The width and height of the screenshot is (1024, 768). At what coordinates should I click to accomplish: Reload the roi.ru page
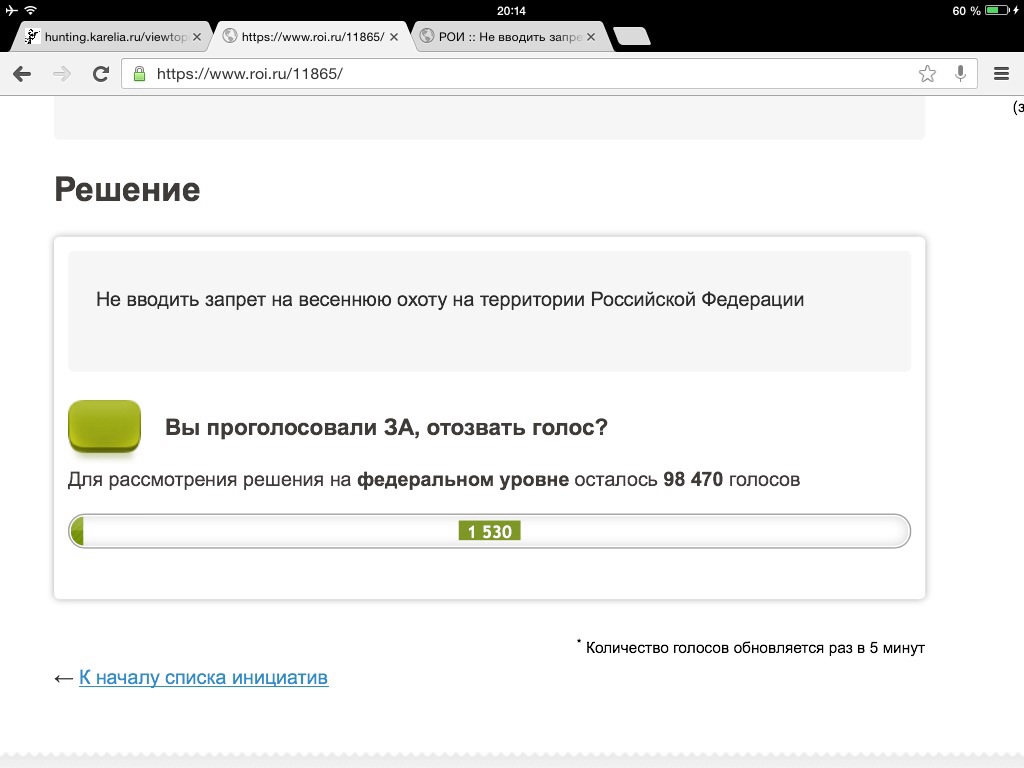click(100, 73)
